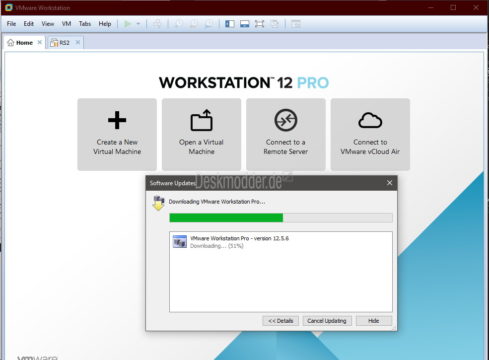Click the Cancel Updating button

coord(327,321)
